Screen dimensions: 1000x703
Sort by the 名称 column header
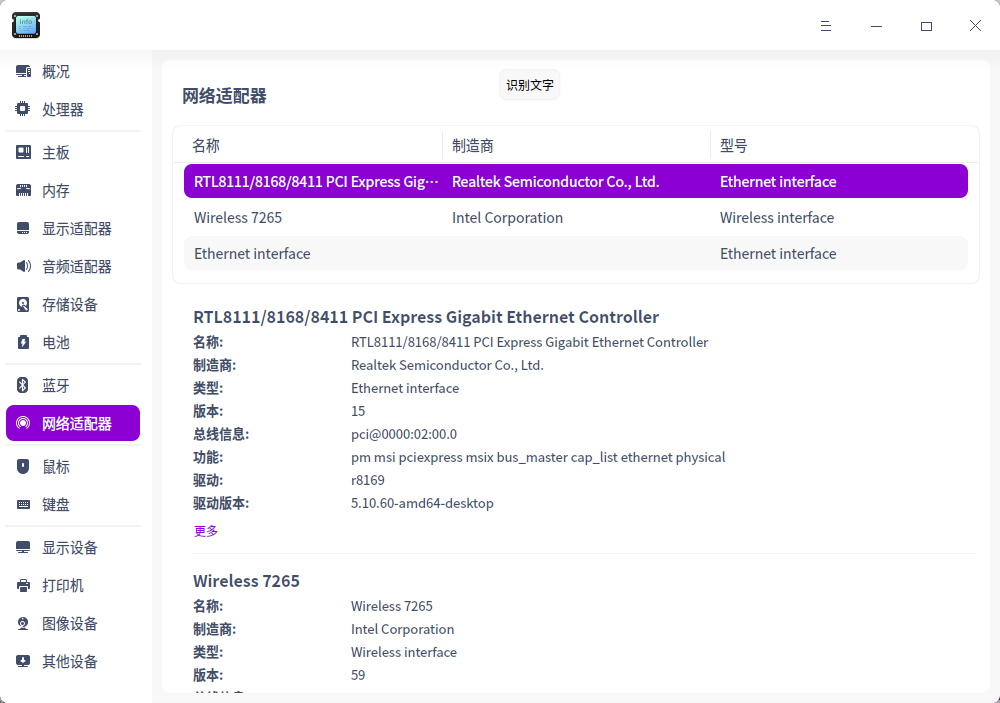click(x=206, y=146)
